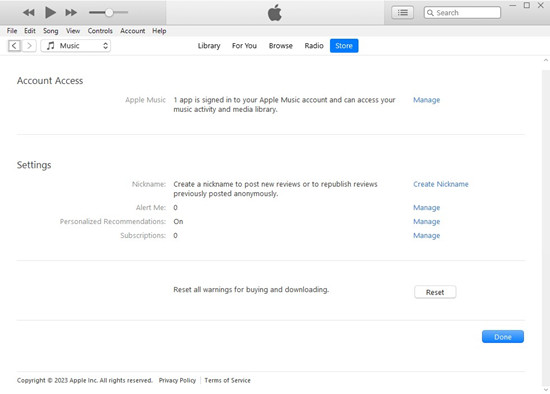Select the Store tab

[344, 46]
